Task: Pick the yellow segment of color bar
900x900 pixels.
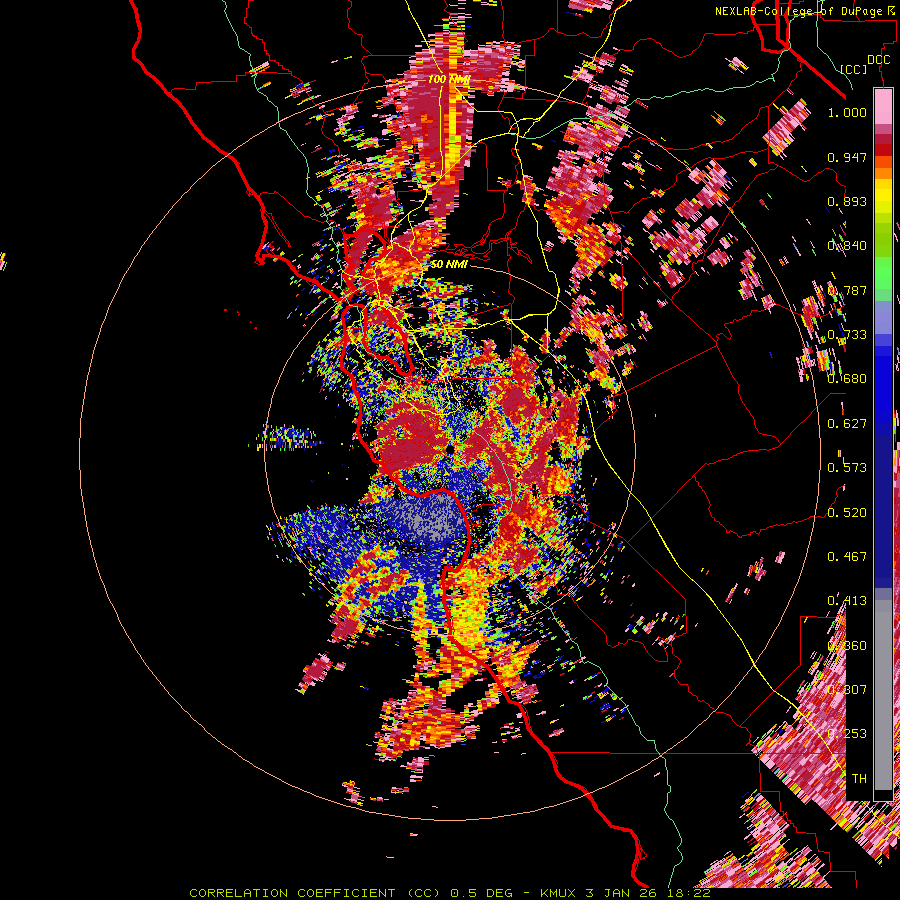Action: click(883, 196)
